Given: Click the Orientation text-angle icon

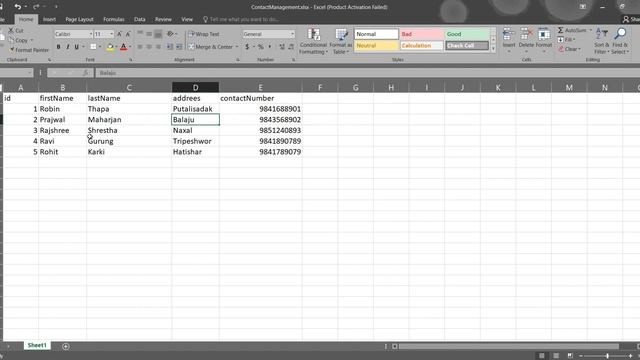Looking at the screenshot, I should point(170,34).
